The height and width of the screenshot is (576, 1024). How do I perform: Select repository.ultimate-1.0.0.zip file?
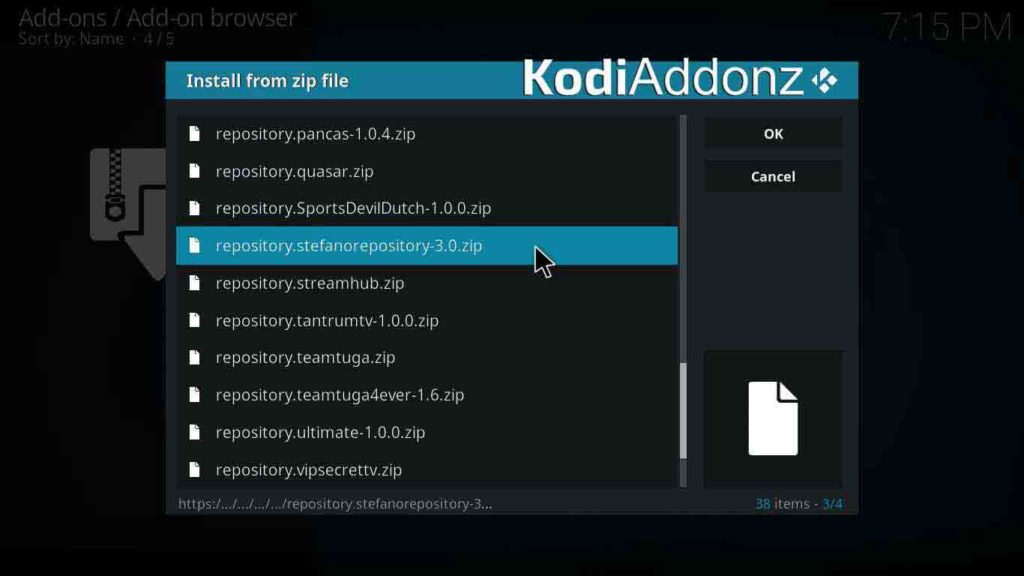(427, 432)
